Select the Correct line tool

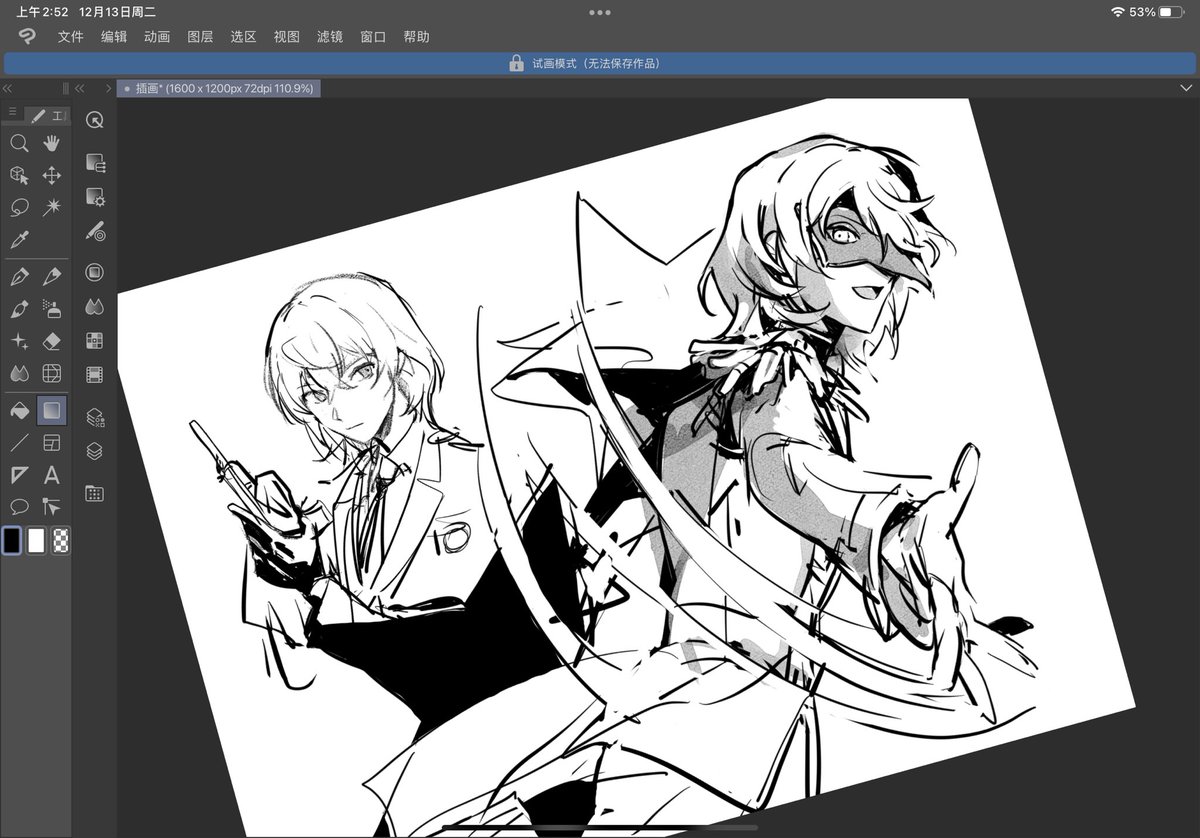click(x=52, y=507)
